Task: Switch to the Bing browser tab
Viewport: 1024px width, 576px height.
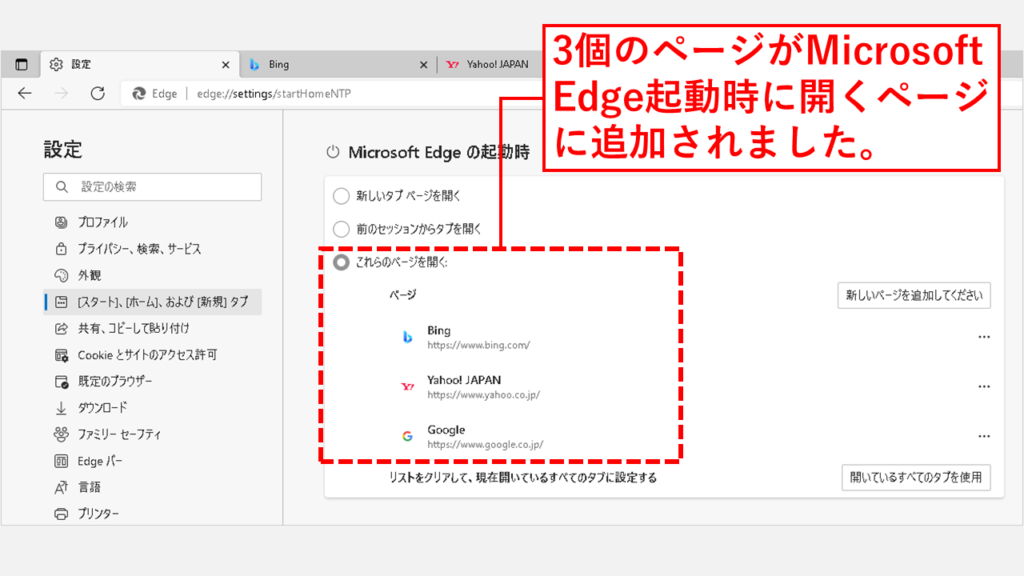Action: click(x=330, y=64)
